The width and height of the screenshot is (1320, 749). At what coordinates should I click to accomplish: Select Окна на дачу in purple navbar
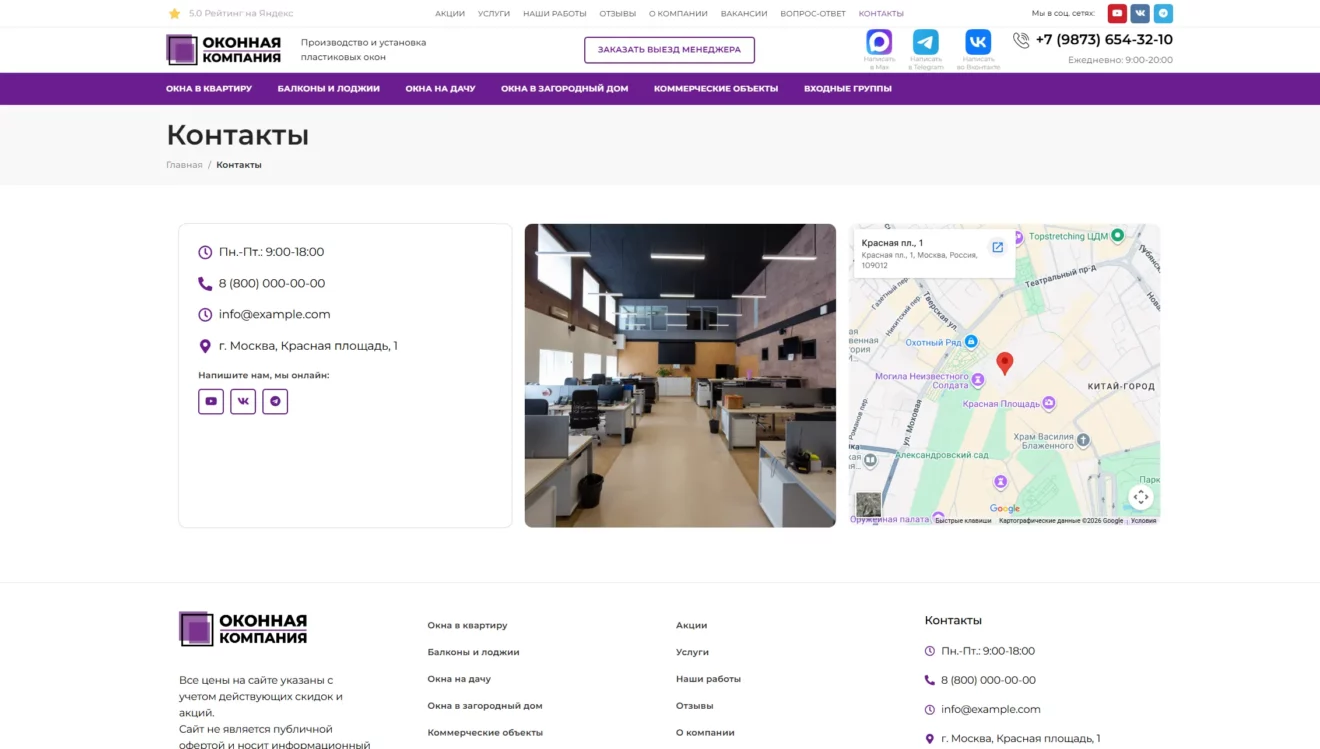[440, 89]
